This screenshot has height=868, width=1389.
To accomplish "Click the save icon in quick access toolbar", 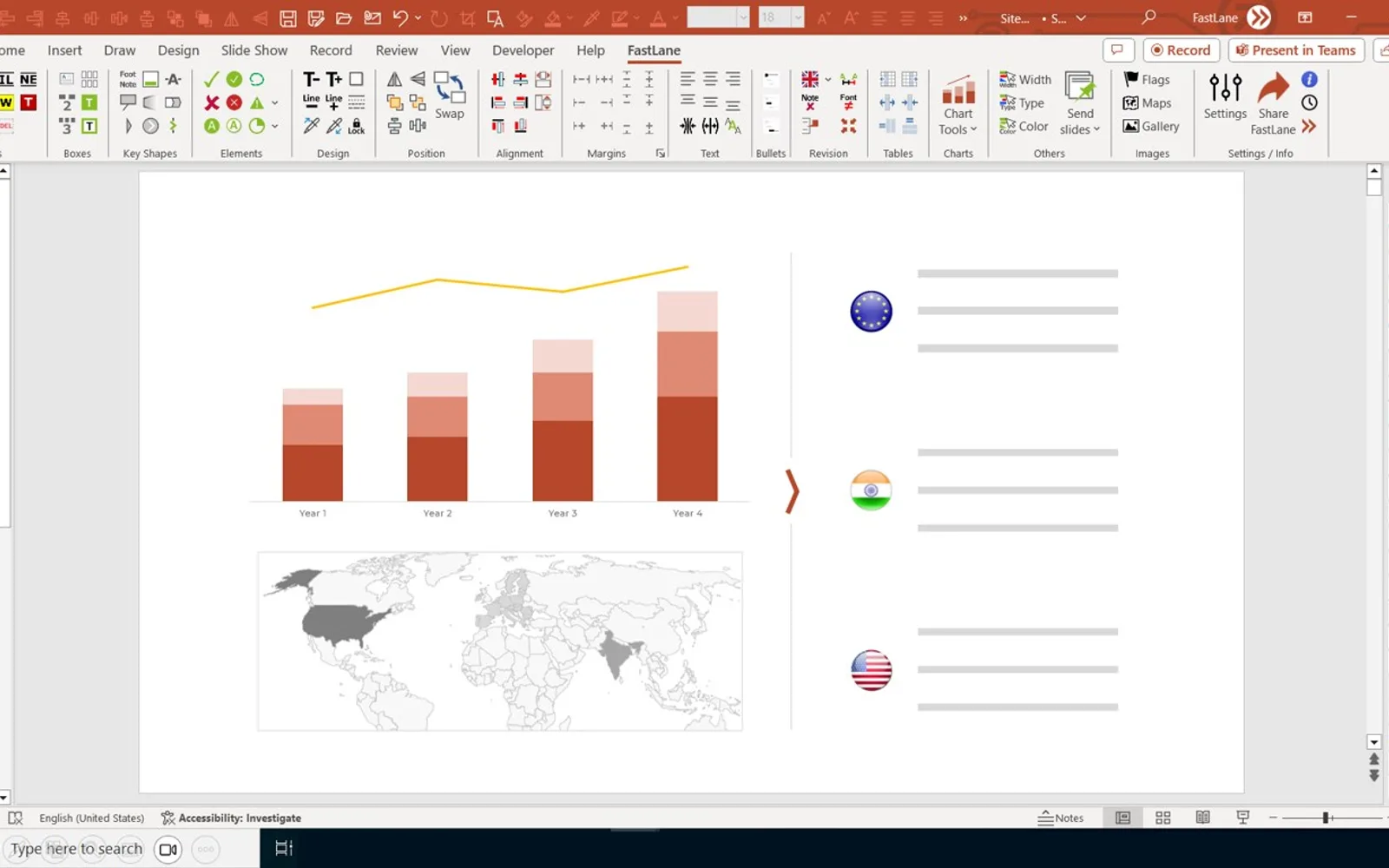I will (x=288, y=18).
